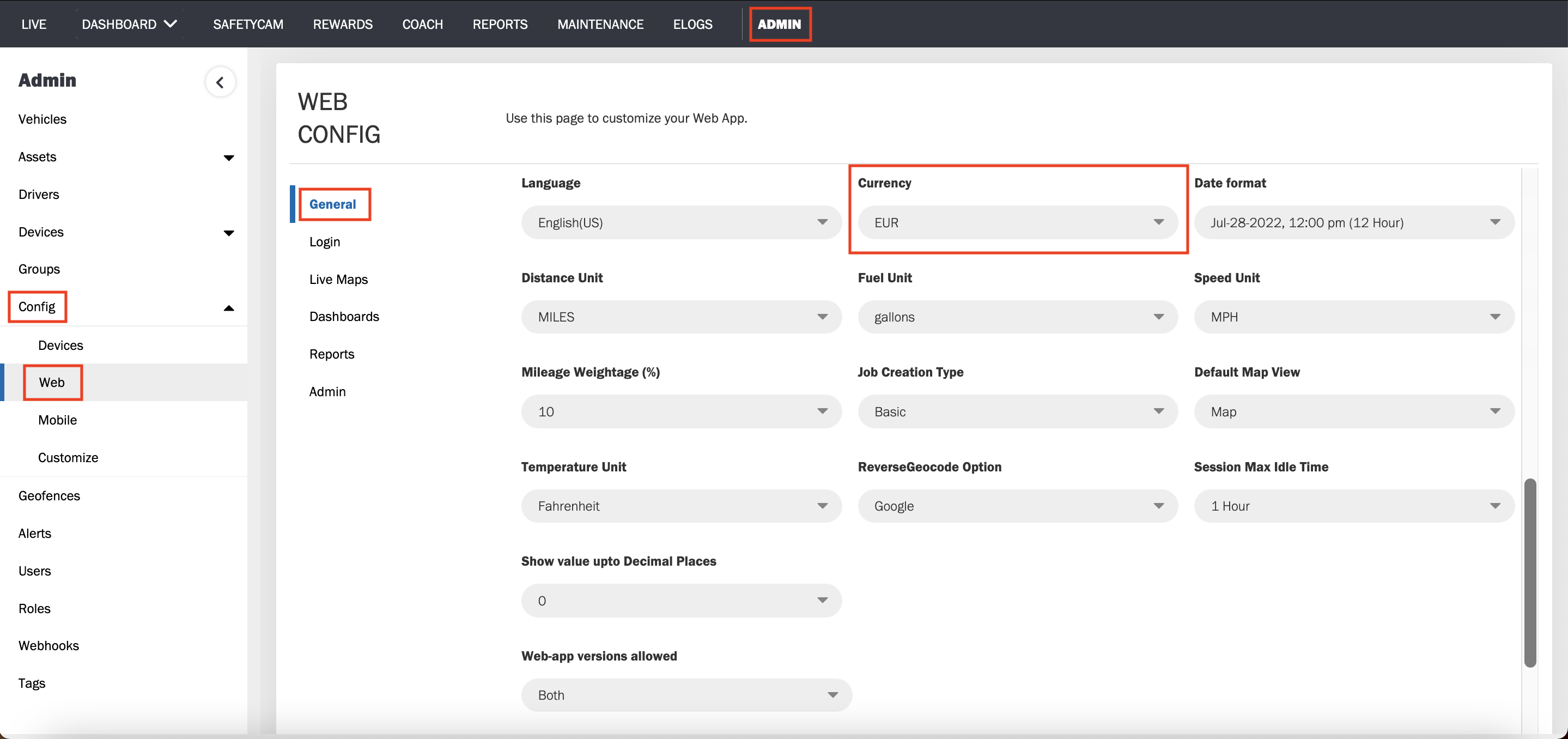Go to the SAFETYCAM section
This screenshot has height=739, width=1568.
(248, 24)
